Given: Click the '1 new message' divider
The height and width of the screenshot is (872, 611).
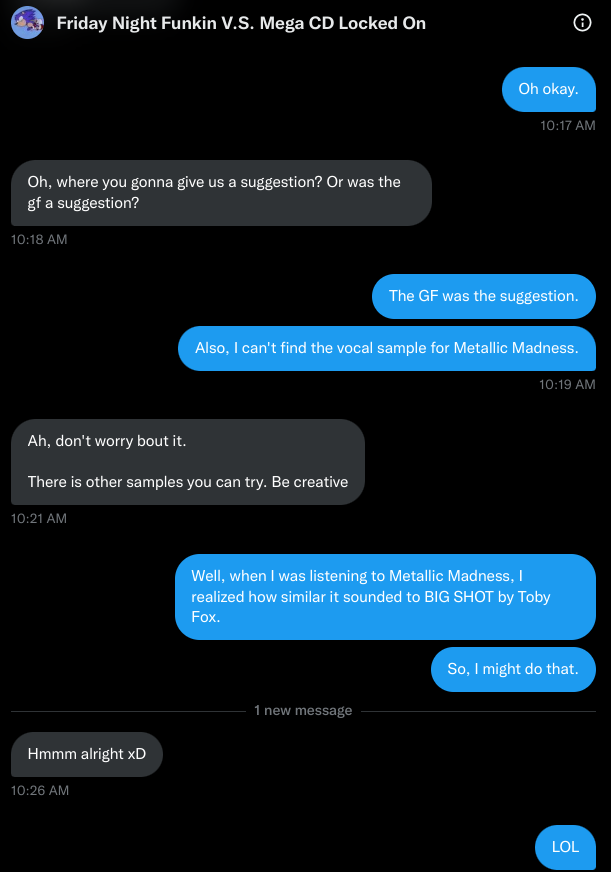Looking at the screenshot, I should [x=303, y=710].
